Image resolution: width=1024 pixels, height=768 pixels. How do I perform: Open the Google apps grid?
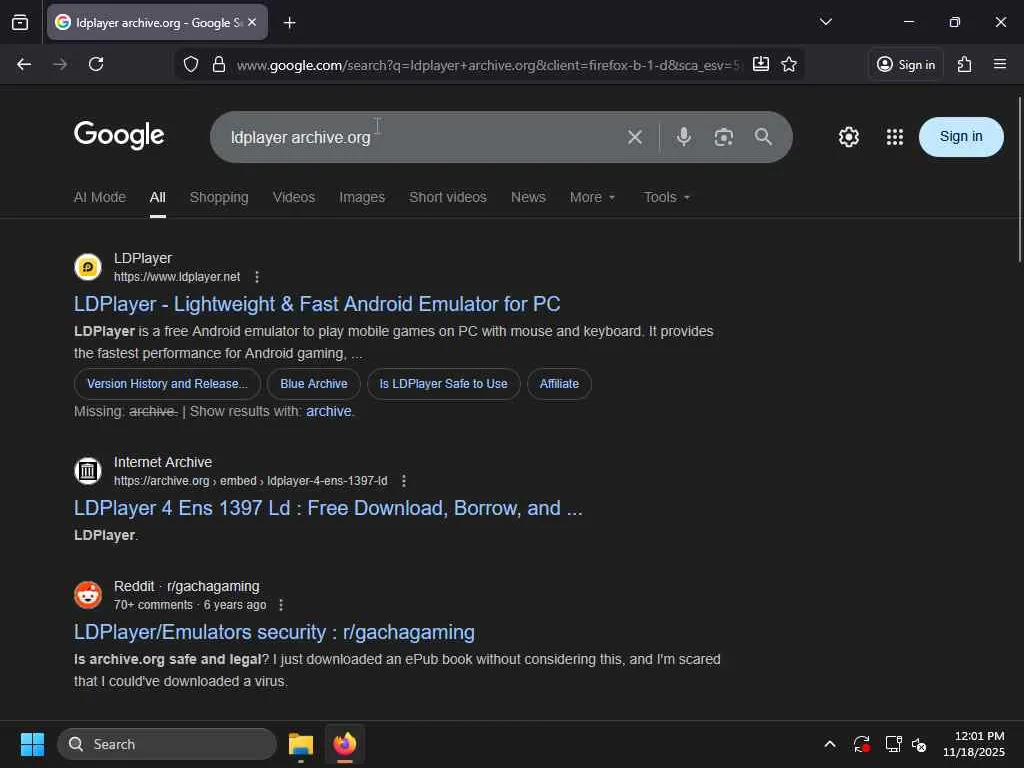[x=895, y=137]
